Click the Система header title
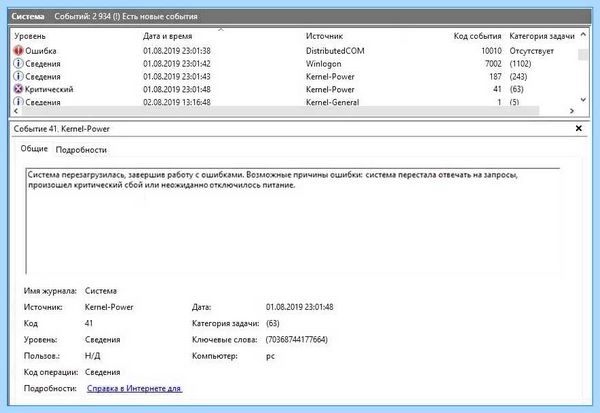 coord(28,16)
